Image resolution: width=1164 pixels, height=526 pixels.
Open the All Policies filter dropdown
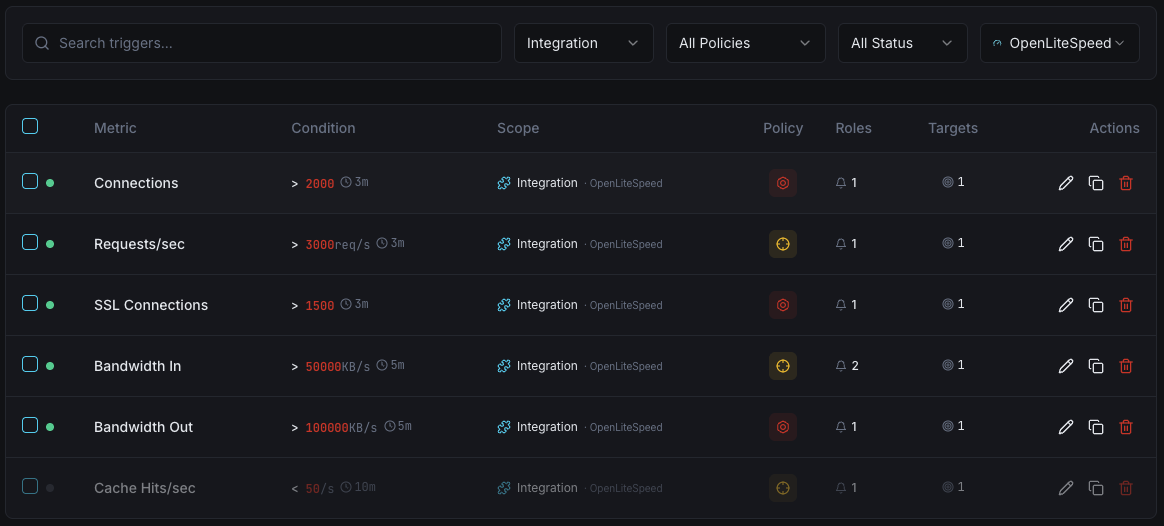[x=745, y=43]
